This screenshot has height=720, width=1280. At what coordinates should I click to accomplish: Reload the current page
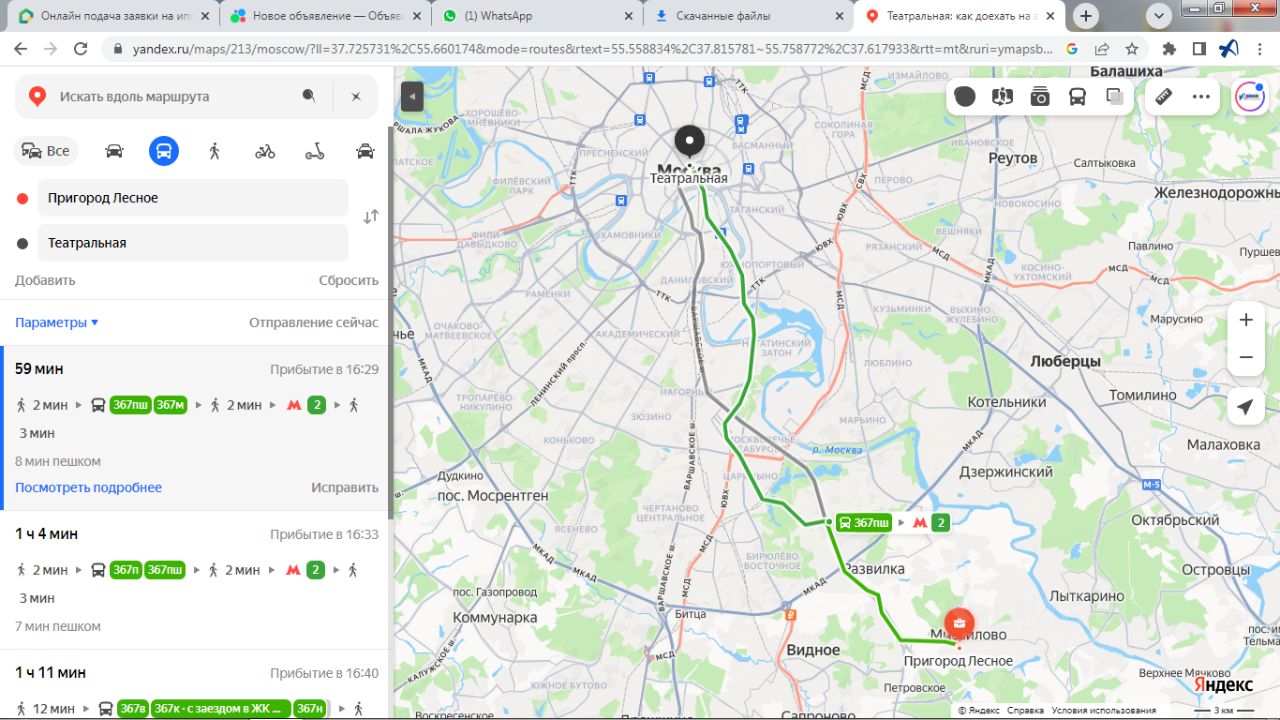[x=81, y=48]
